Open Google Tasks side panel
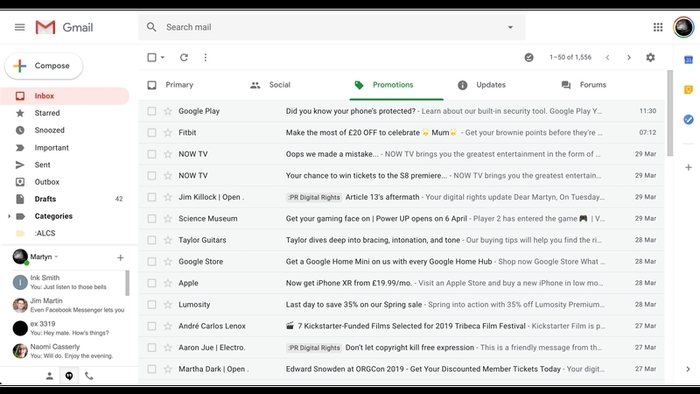 tap(688, 120)
